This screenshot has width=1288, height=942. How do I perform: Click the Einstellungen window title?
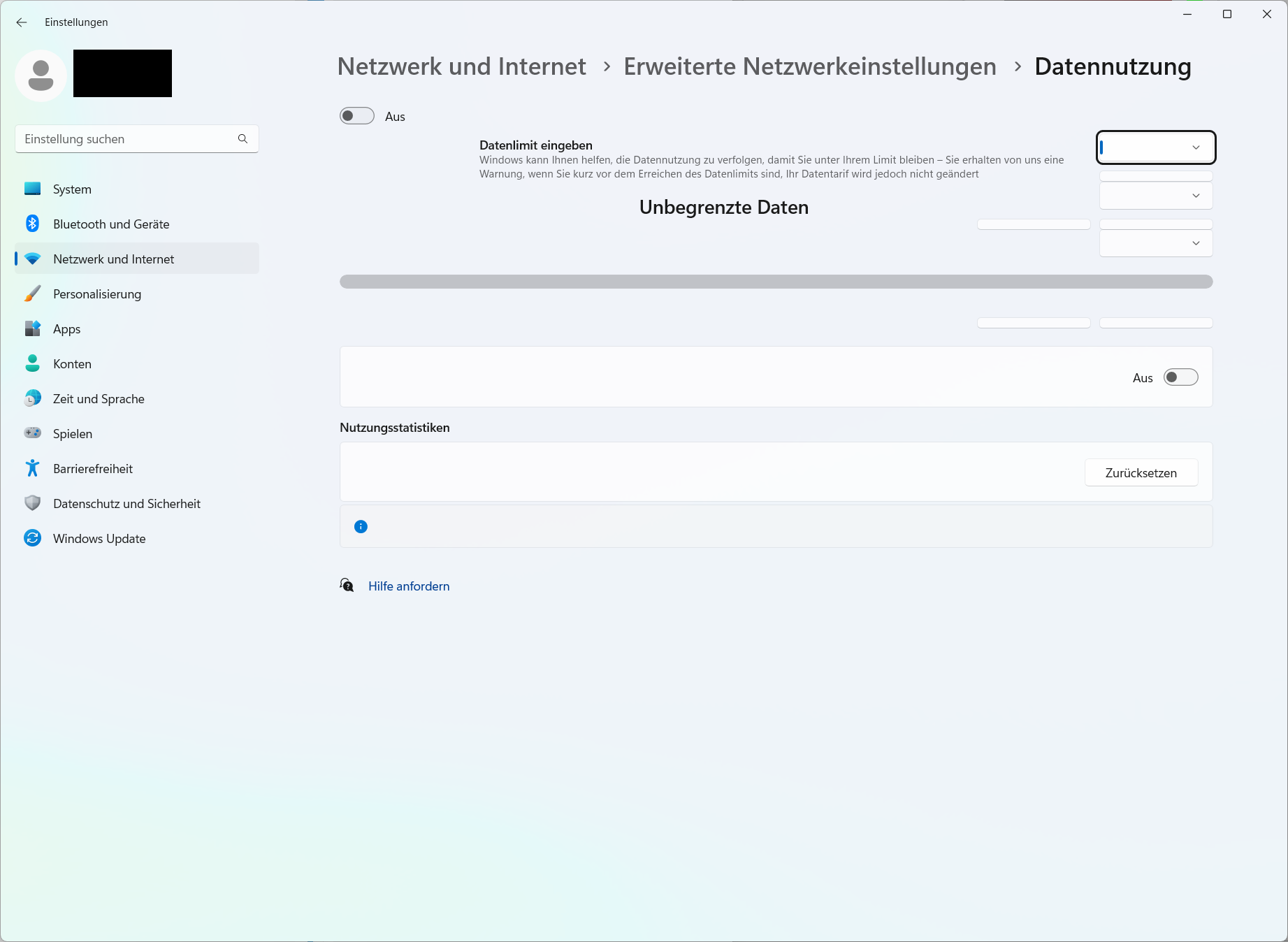point(76,22)
